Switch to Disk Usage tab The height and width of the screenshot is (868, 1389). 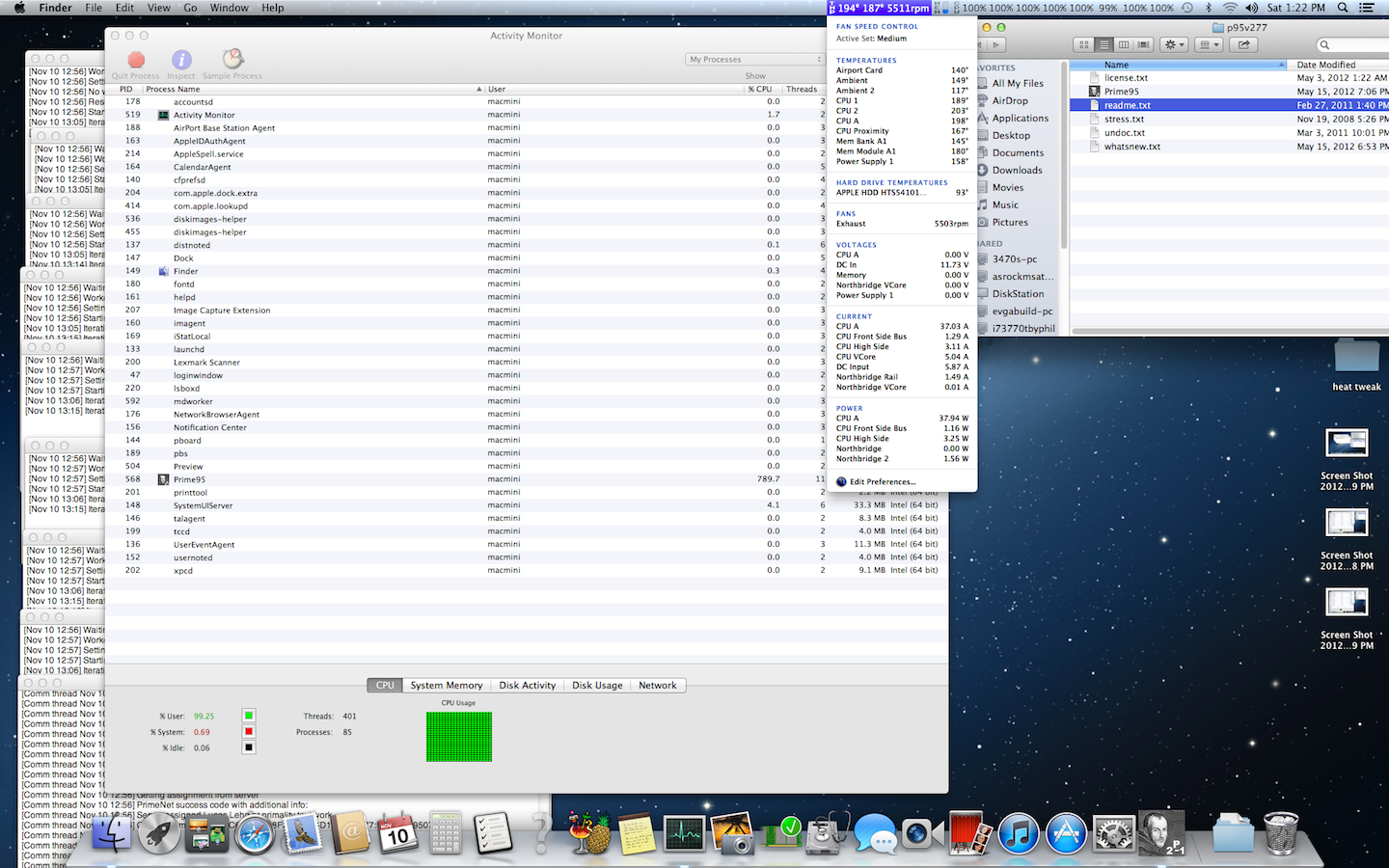[597, 685]
